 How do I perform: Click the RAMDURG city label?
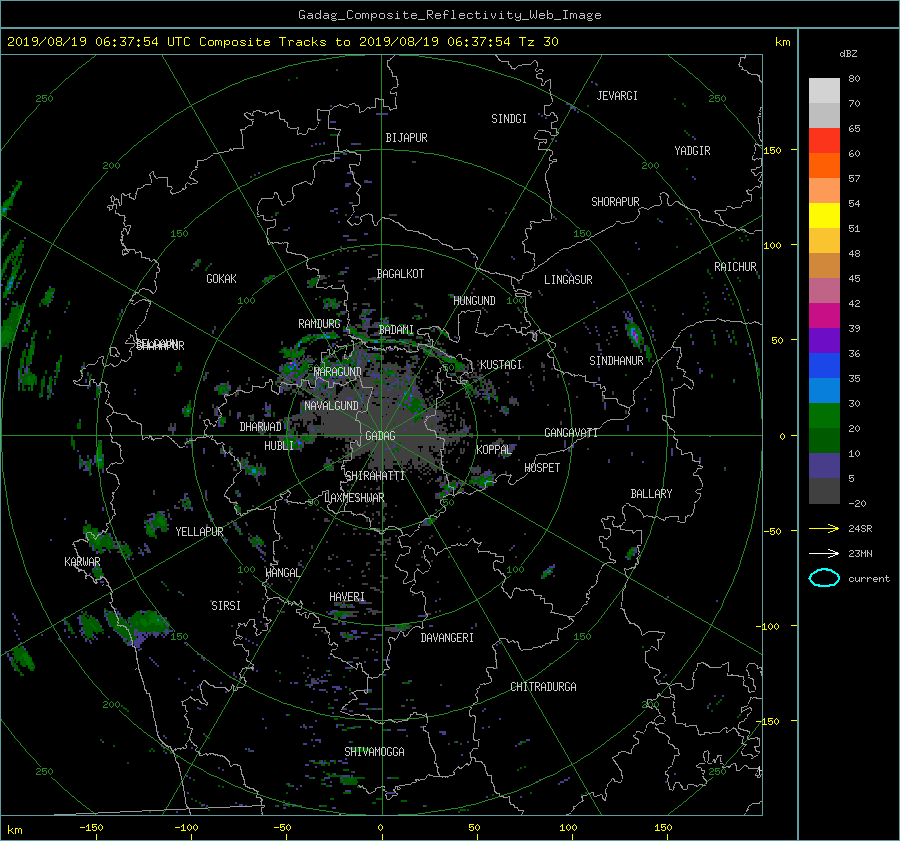(x=319, y=324)
